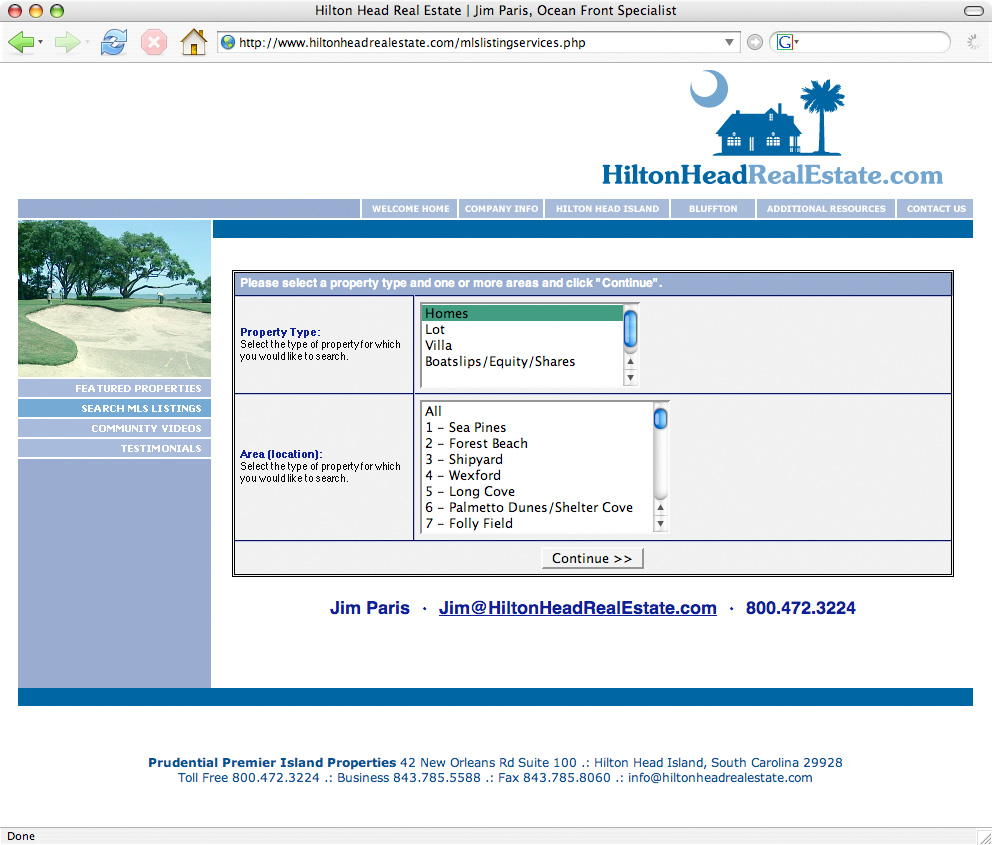Click the toolbar toggle pill button in title bar

tap(974, 11)
